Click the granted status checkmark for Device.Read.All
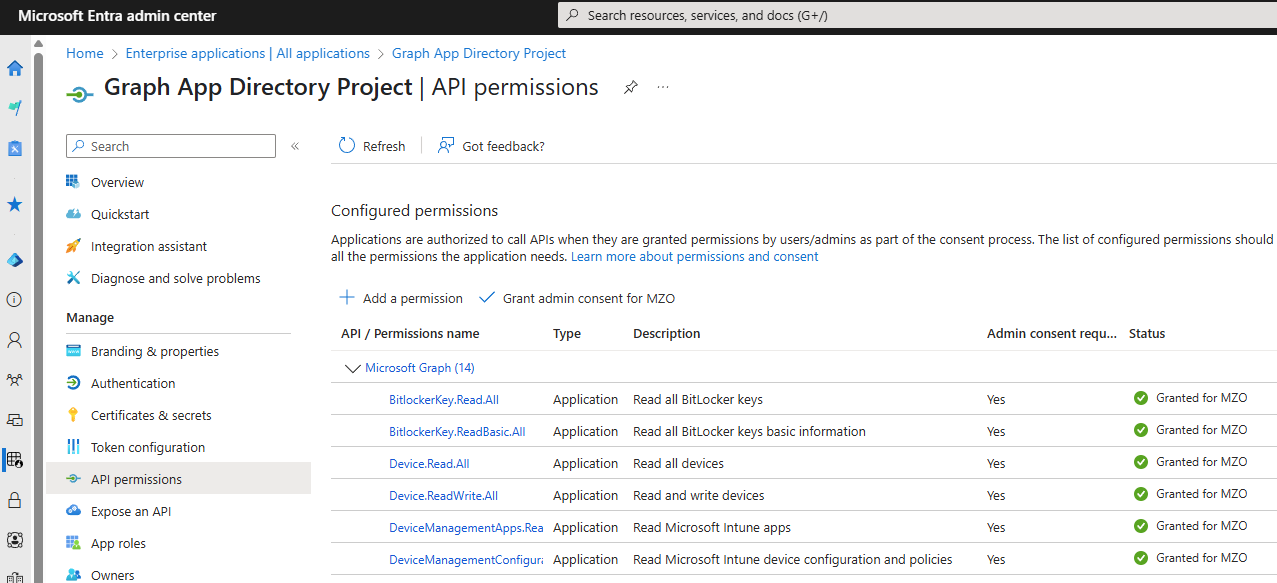The height and width of the screenshot is (583, 1277). click(1140, 462)
